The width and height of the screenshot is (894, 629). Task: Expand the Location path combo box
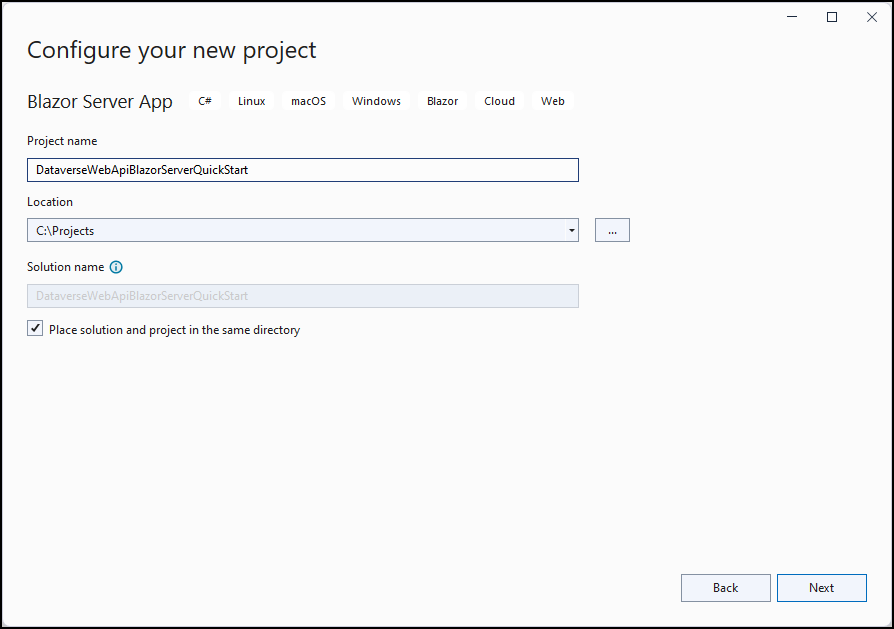pyautogui.click(x=571, y=229)
